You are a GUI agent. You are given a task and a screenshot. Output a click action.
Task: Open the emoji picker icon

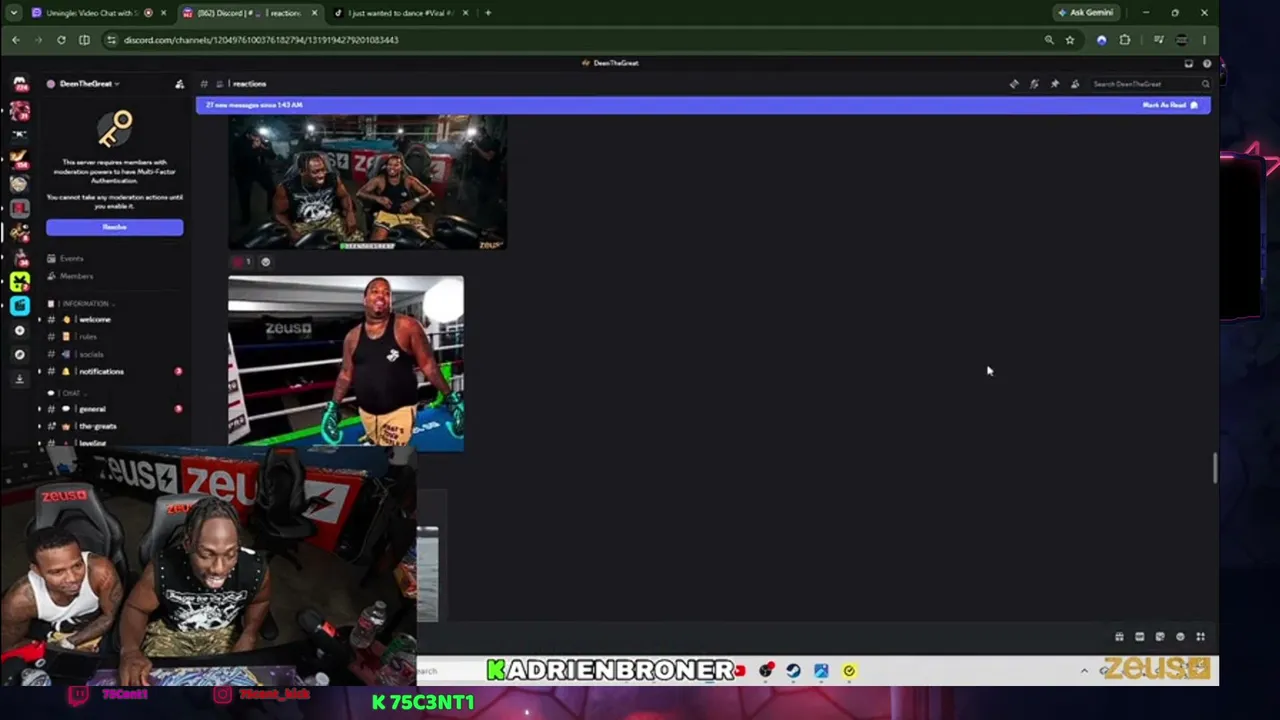(1180, 637)
